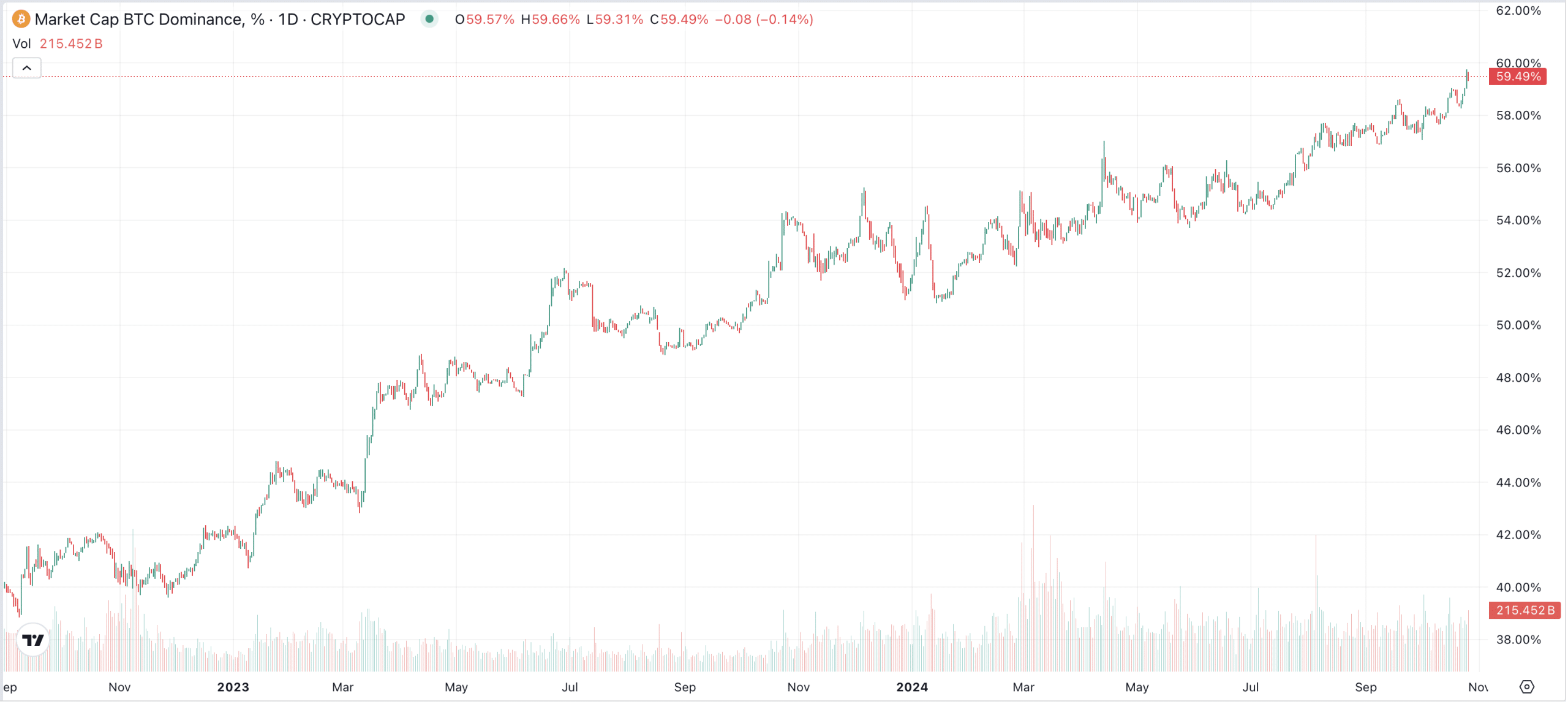
Task: Click the Mar label right of 2024
Action: (1023, 687)
